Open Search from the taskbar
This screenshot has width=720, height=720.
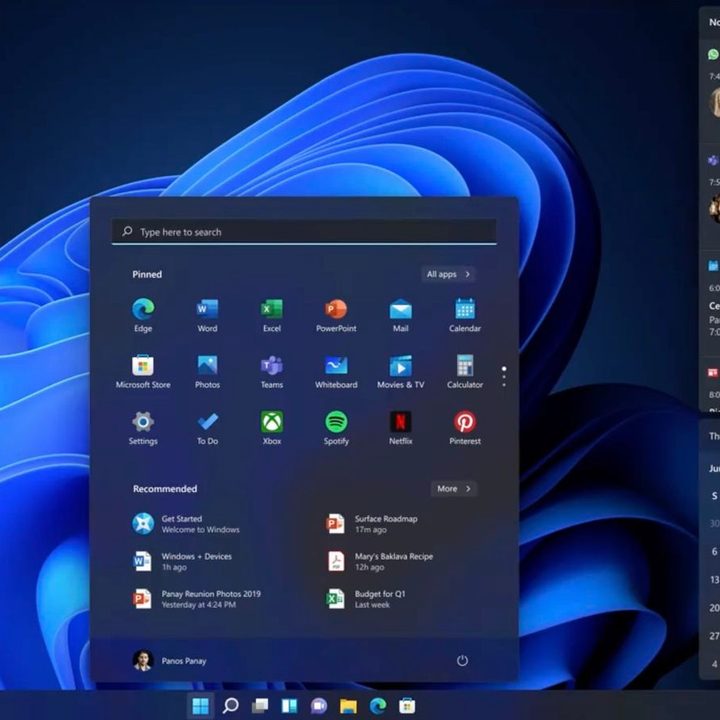coord(231,706)
